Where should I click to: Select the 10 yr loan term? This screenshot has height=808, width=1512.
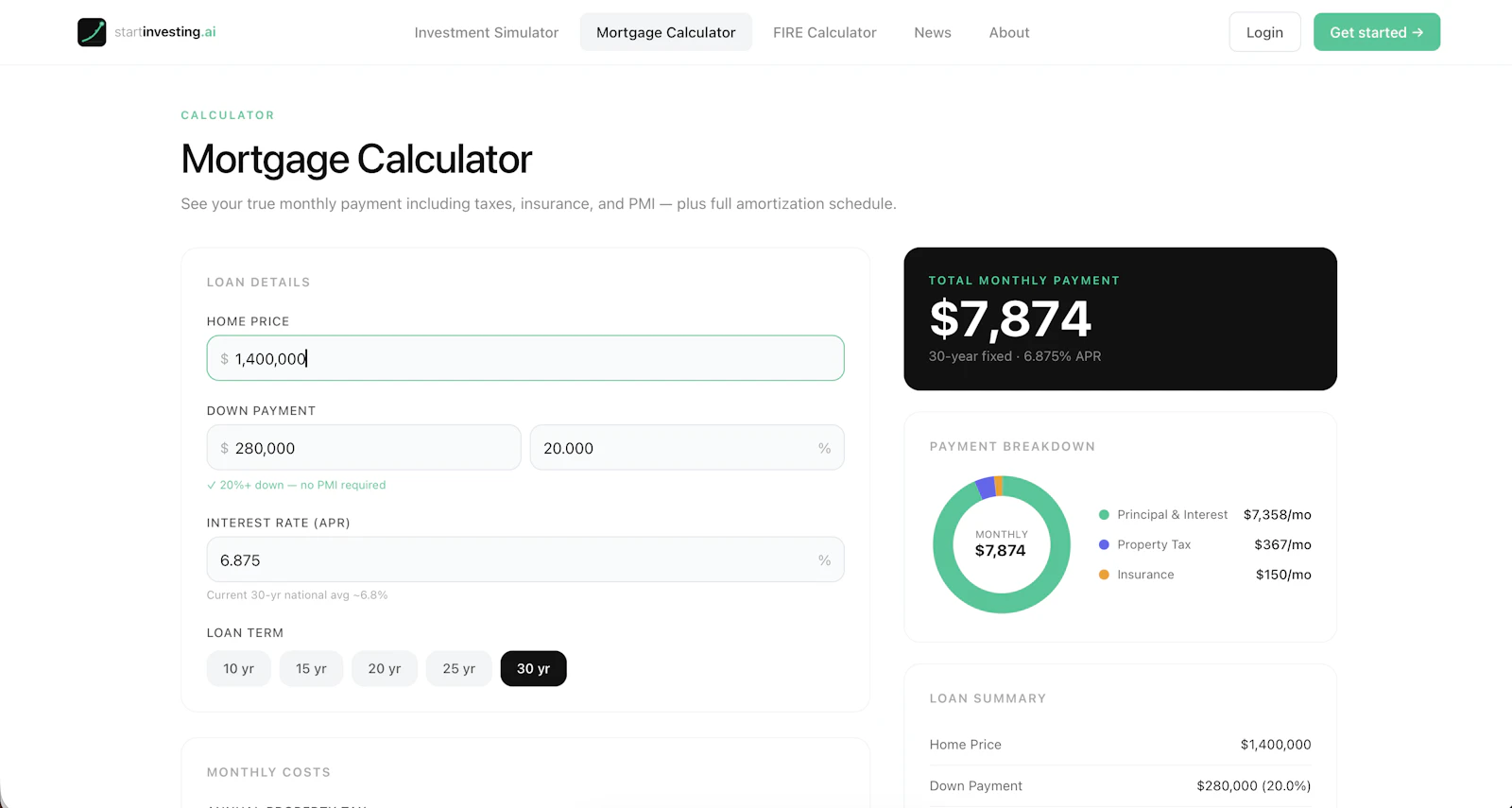(x=238, y=668)
